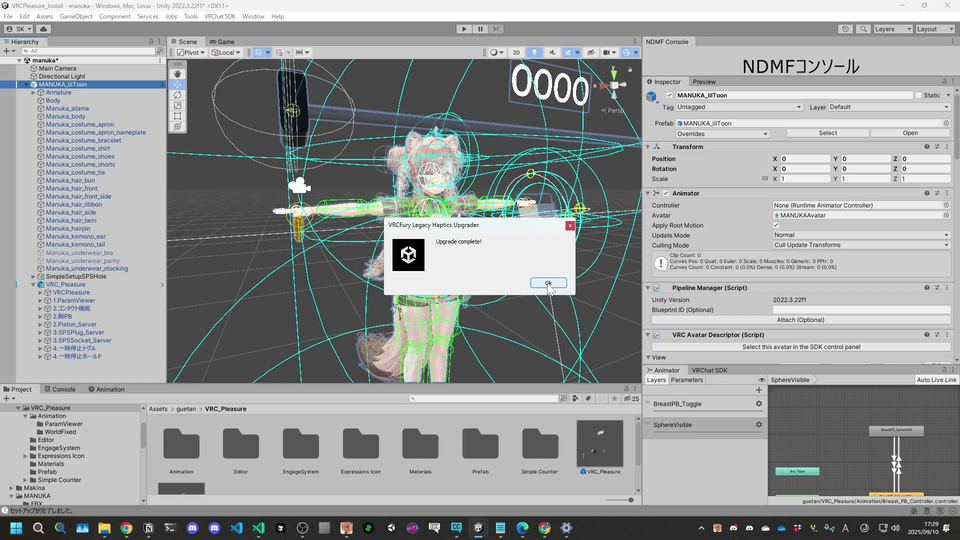The image size is (960, 540).
Task: Open Discord from the Windows taskbar
Action: pos(192,528)
